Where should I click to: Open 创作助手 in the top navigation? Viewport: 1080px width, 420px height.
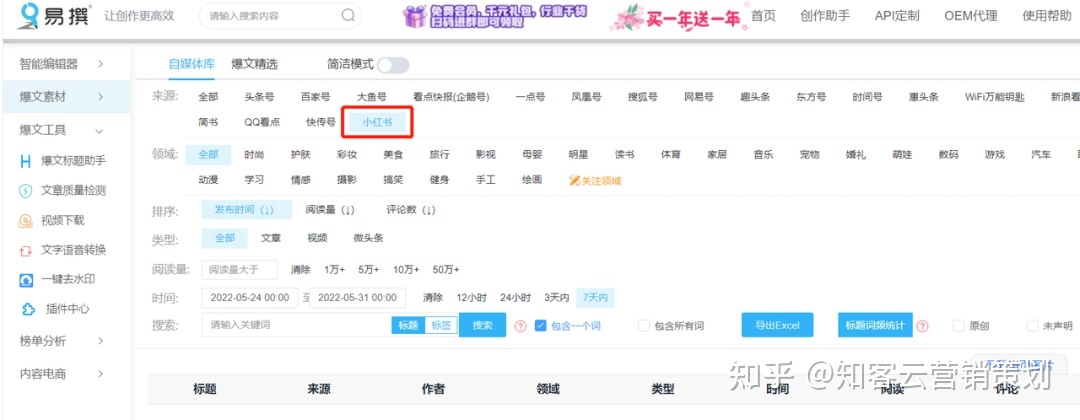[824, 16]
